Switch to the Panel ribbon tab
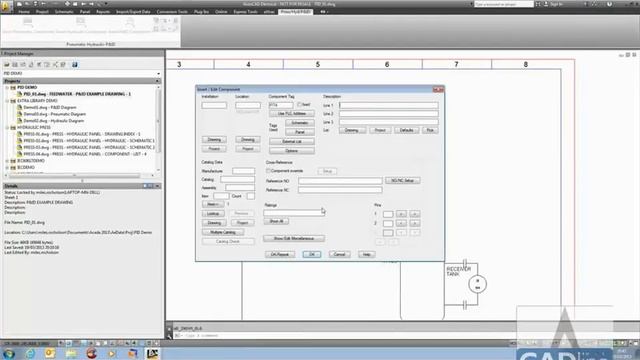Image resolution: width=640 pixels, height=360 pixels. 85,12
